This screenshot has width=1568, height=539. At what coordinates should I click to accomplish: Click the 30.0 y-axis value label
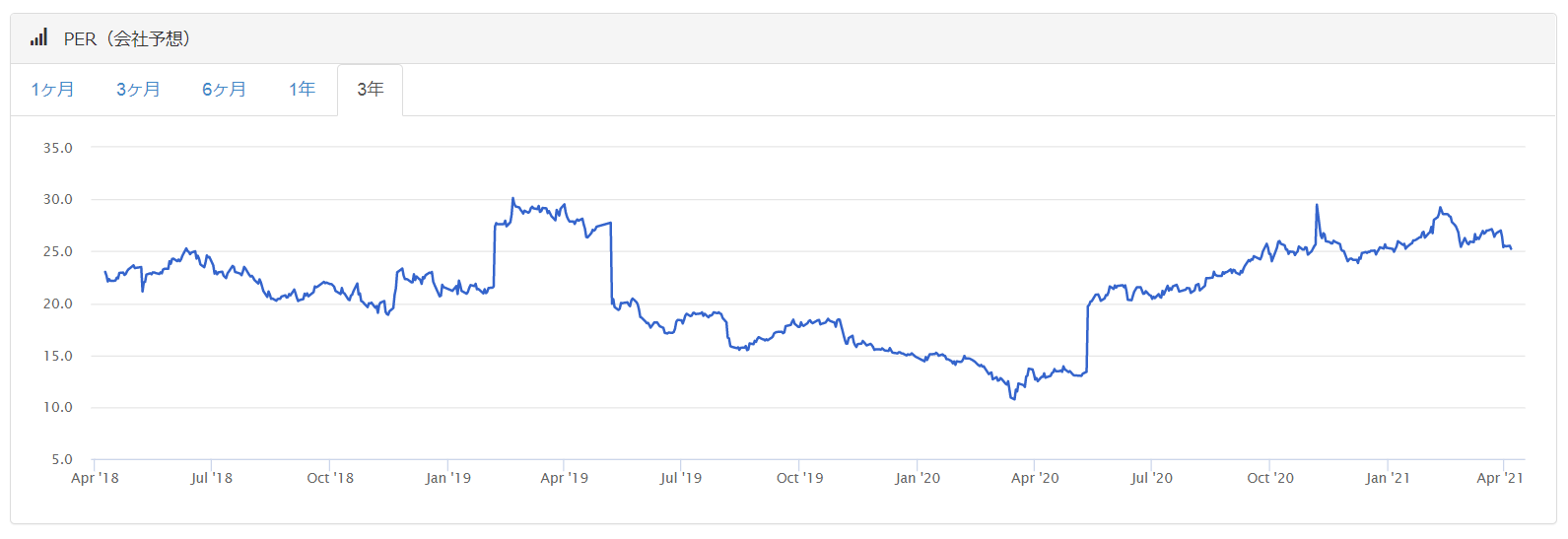click(x=57, y=199)
